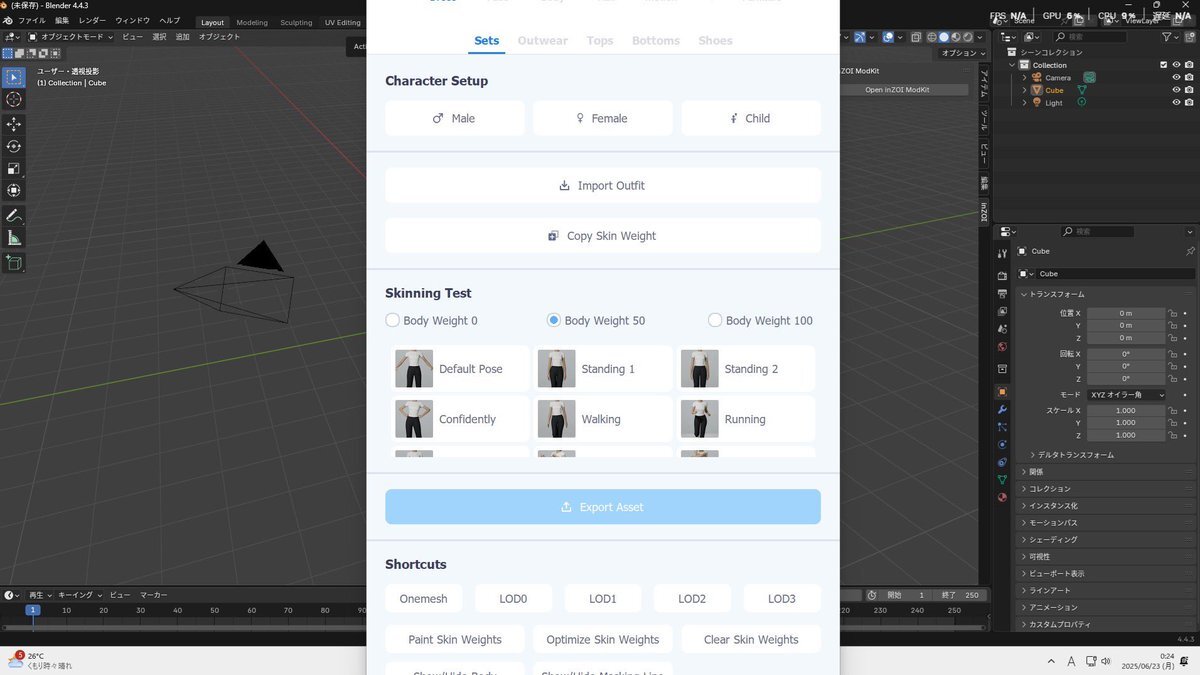The image size is (1200, 675).
Task: Select Body Weight 50 radio button
Action: click(553, 320)
